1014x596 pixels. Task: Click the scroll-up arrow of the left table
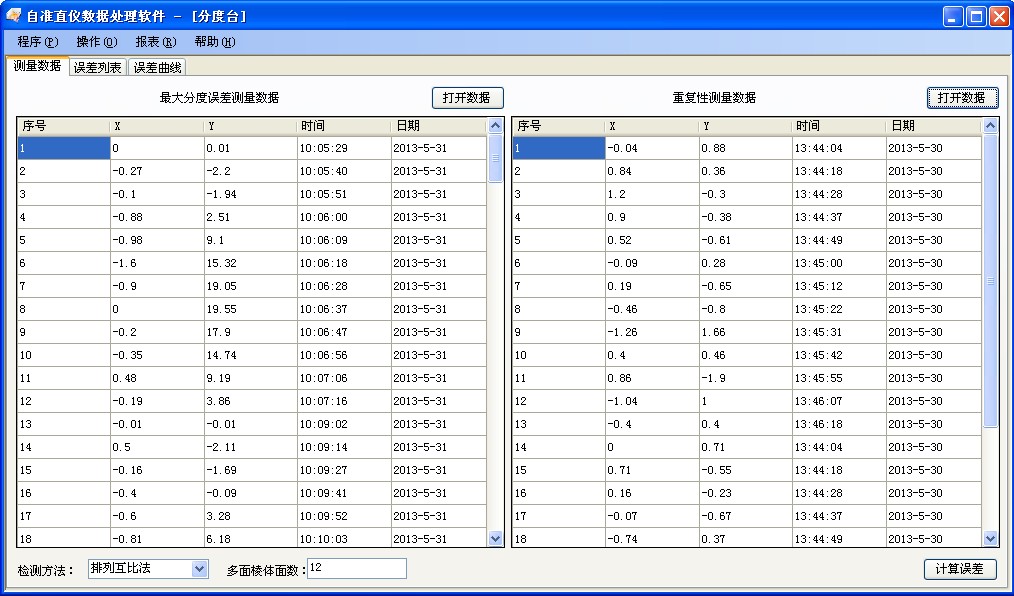tap(494, 125)
